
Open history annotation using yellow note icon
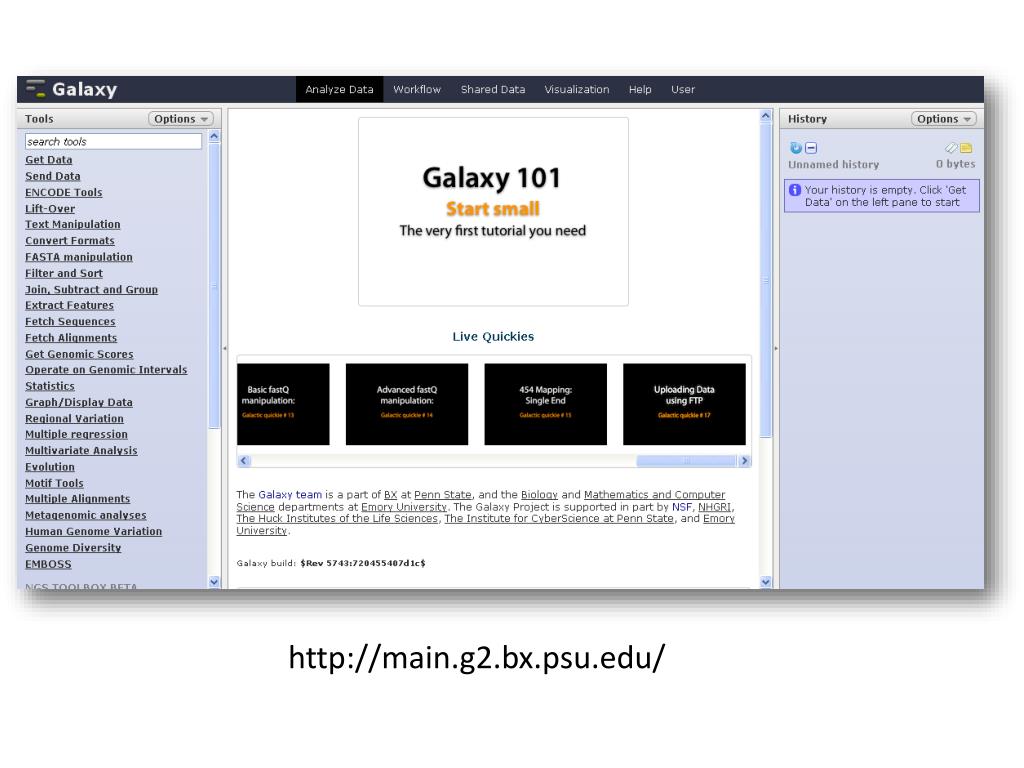tap(966, 148)
